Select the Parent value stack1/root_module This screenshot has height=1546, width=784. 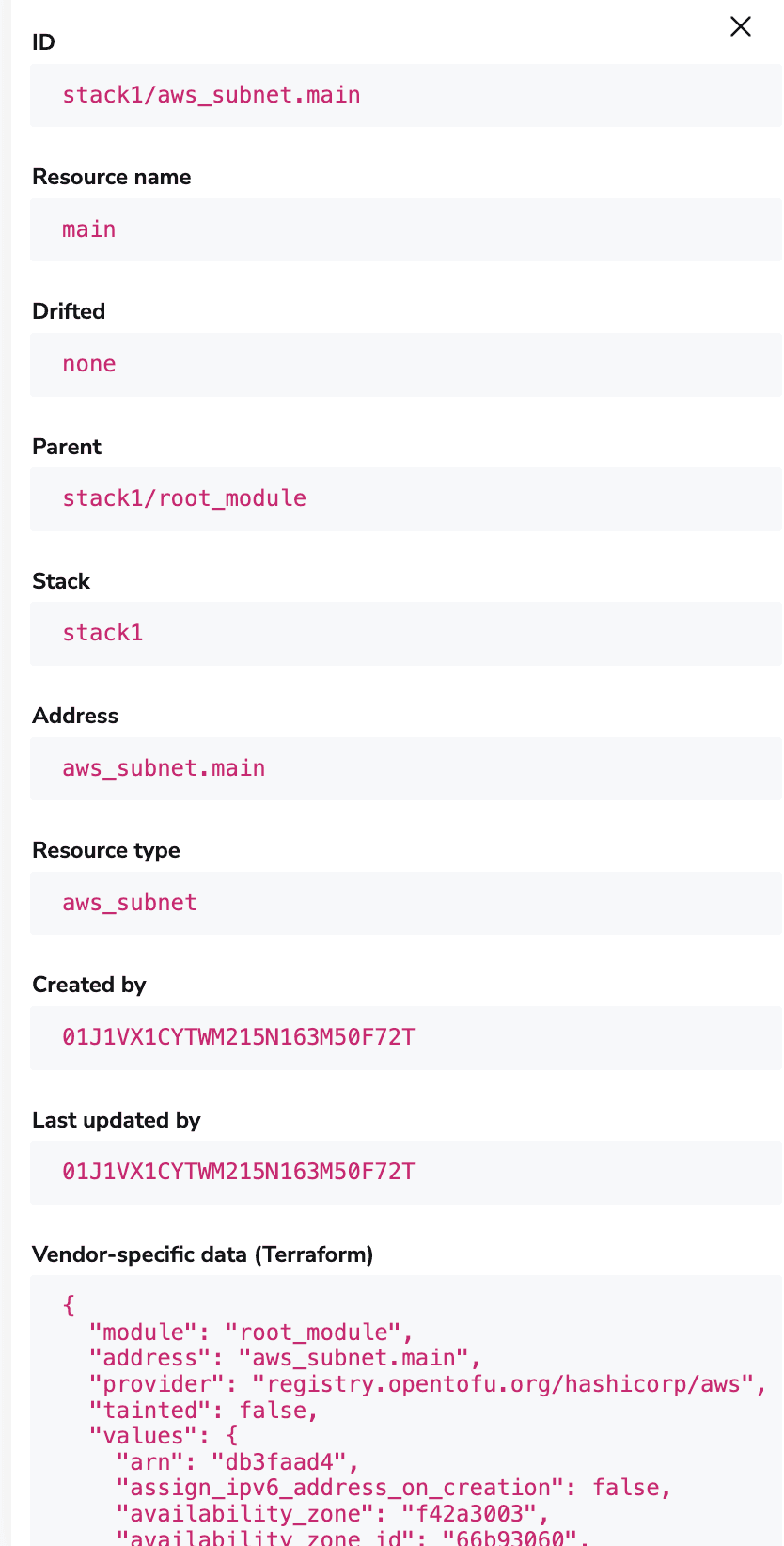pyautogui.click(x=184, y=498)
